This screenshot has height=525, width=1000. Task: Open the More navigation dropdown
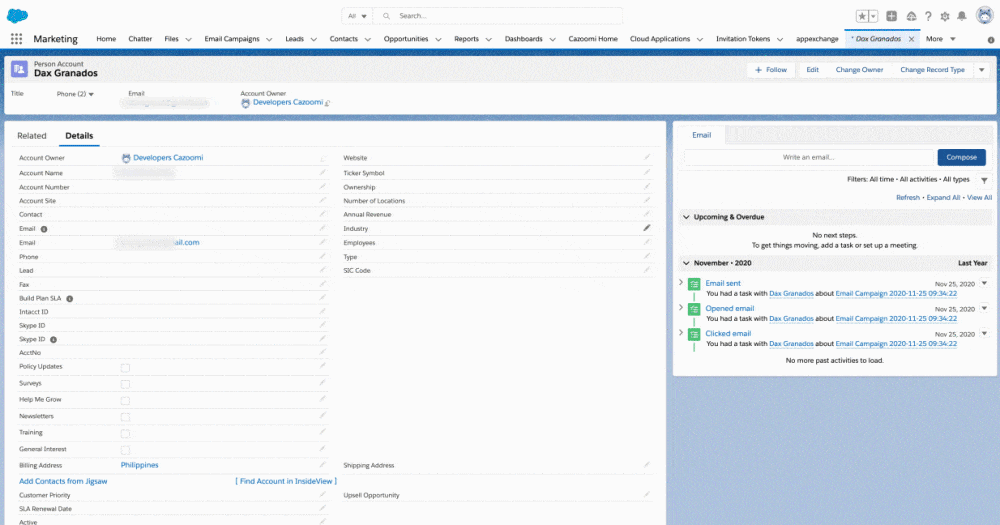tap(941, 39)
